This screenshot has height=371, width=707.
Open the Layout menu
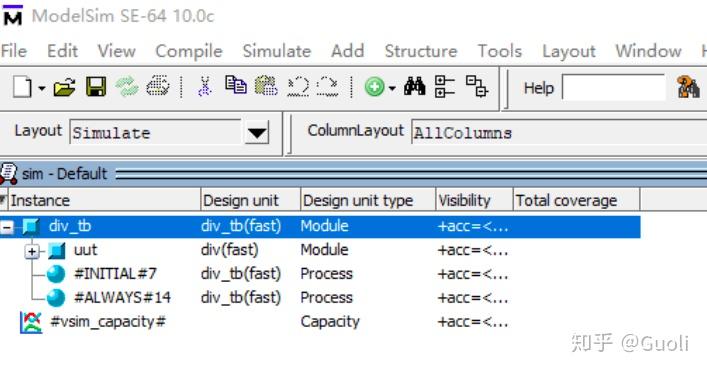click(x=569, y=51)
